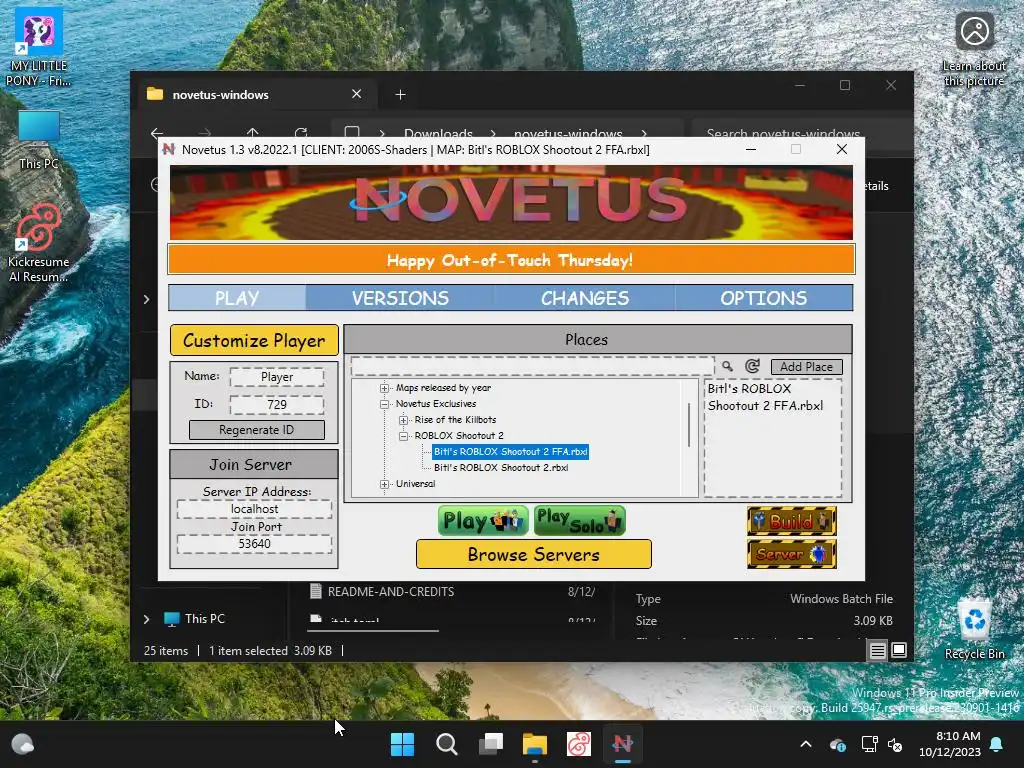1024x768 pixels.
Task: Open the VERSIONS tab
Action: (400, 298)
